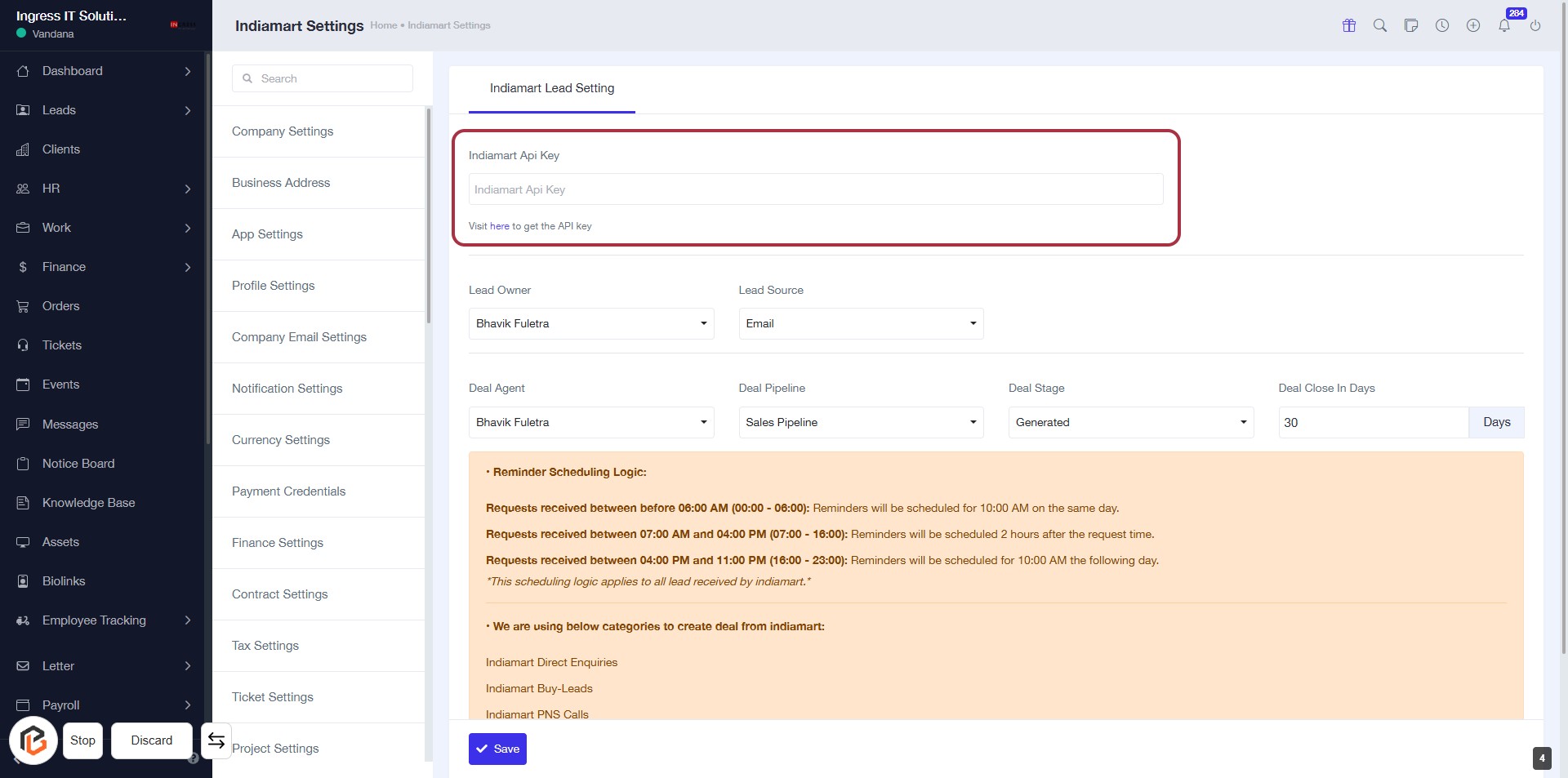Focus the Indiamart Api Key input field
The width and height of the screenshot is (1568, 778).
pyautogui.click(x=815, y=189)
